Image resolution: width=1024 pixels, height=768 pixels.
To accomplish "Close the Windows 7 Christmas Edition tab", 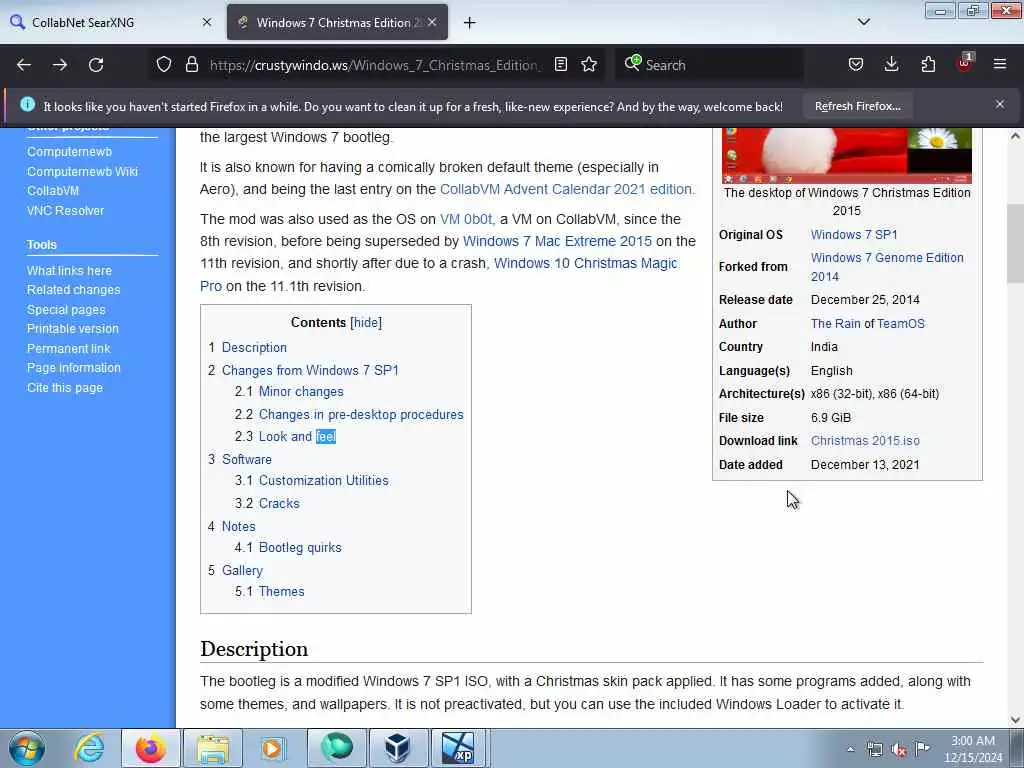I will pos(432,22).
